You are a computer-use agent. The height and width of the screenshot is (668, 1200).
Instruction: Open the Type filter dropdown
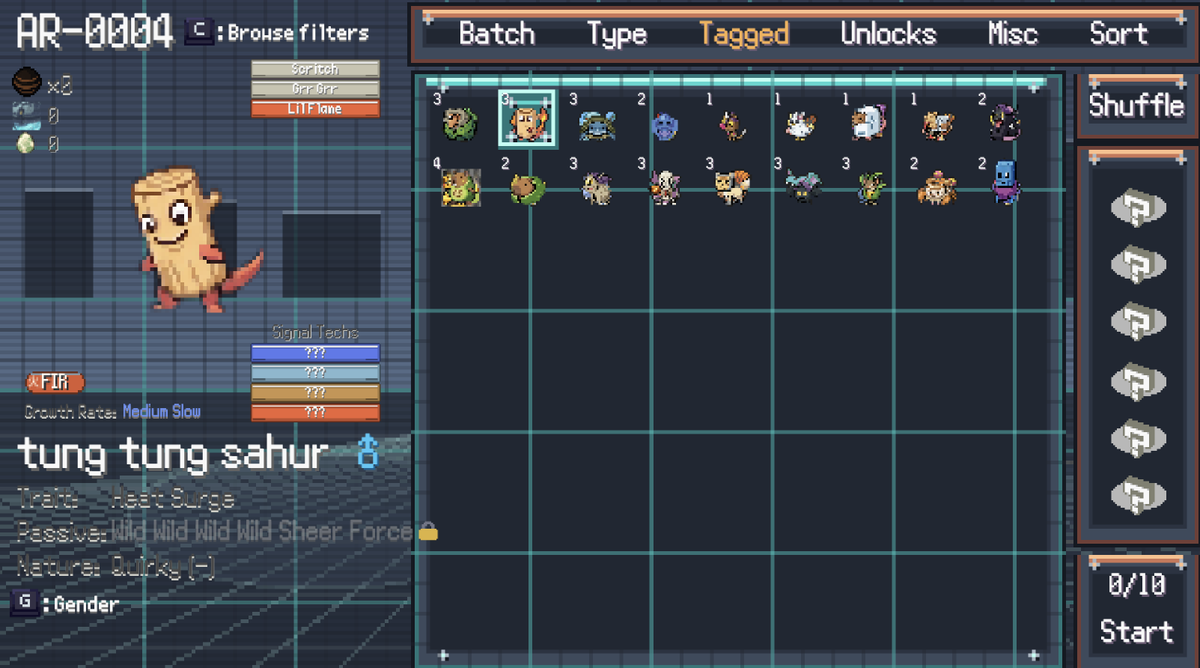click(x=617, y=34)
